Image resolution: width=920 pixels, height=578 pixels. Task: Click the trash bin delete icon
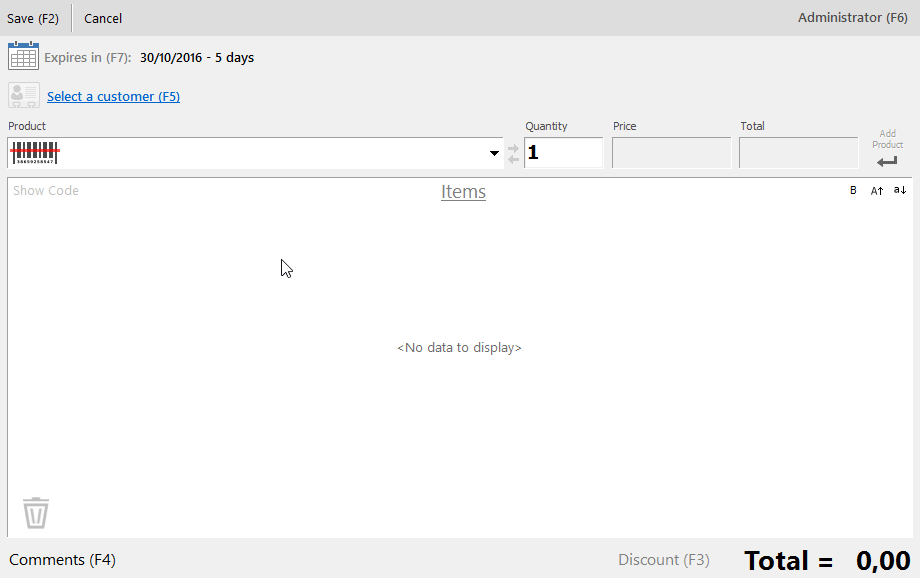point(36,513)
